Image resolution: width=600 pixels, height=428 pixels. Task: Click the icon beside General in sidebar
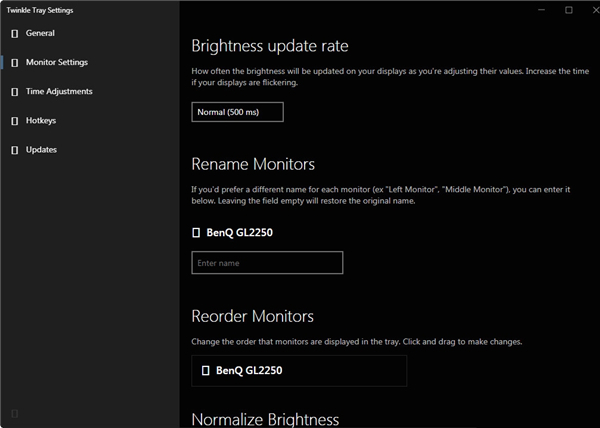15,33
